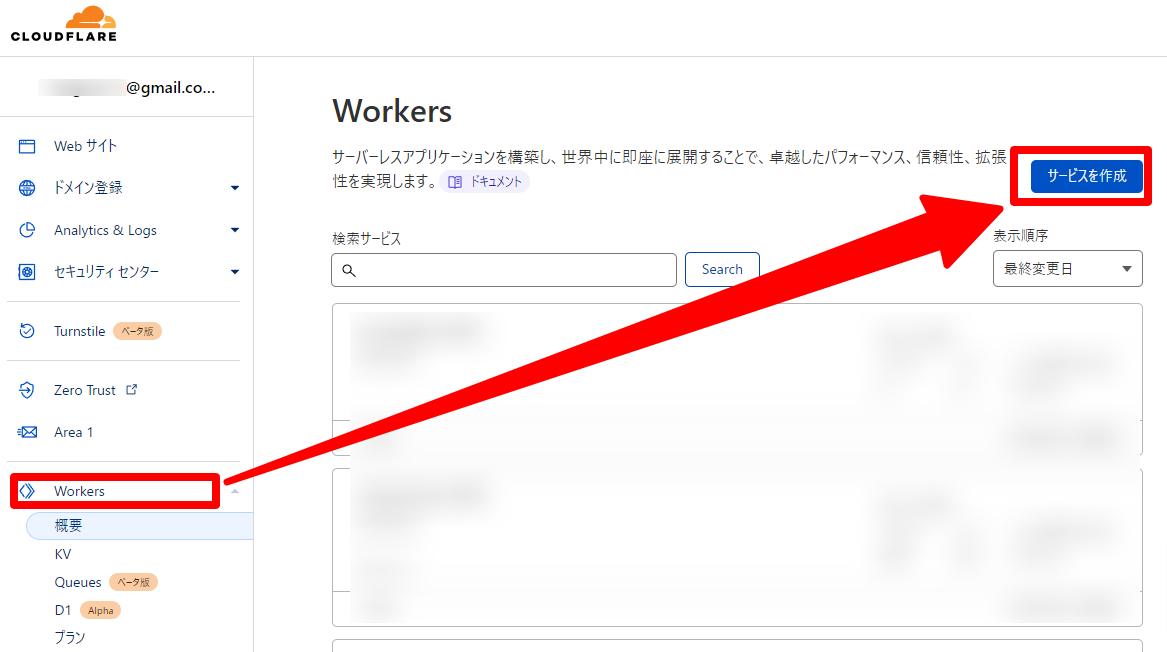Image resolution: width=1167 pixels, height=652 pixels.
Task: Click the 表示順序 label
Action: pyautogui.click(x=1020, y=236)
